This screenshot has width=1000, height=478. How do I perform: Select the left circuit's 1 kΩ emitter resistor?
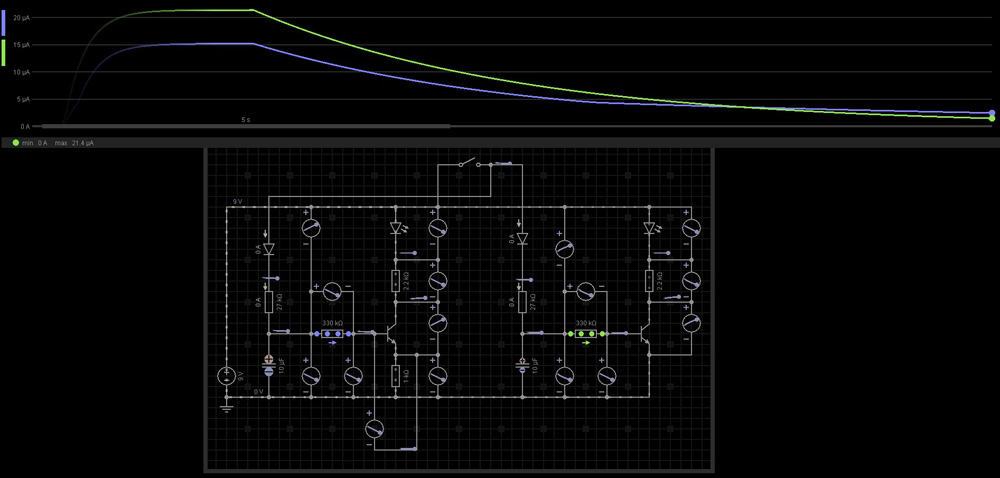pos(396,376)
